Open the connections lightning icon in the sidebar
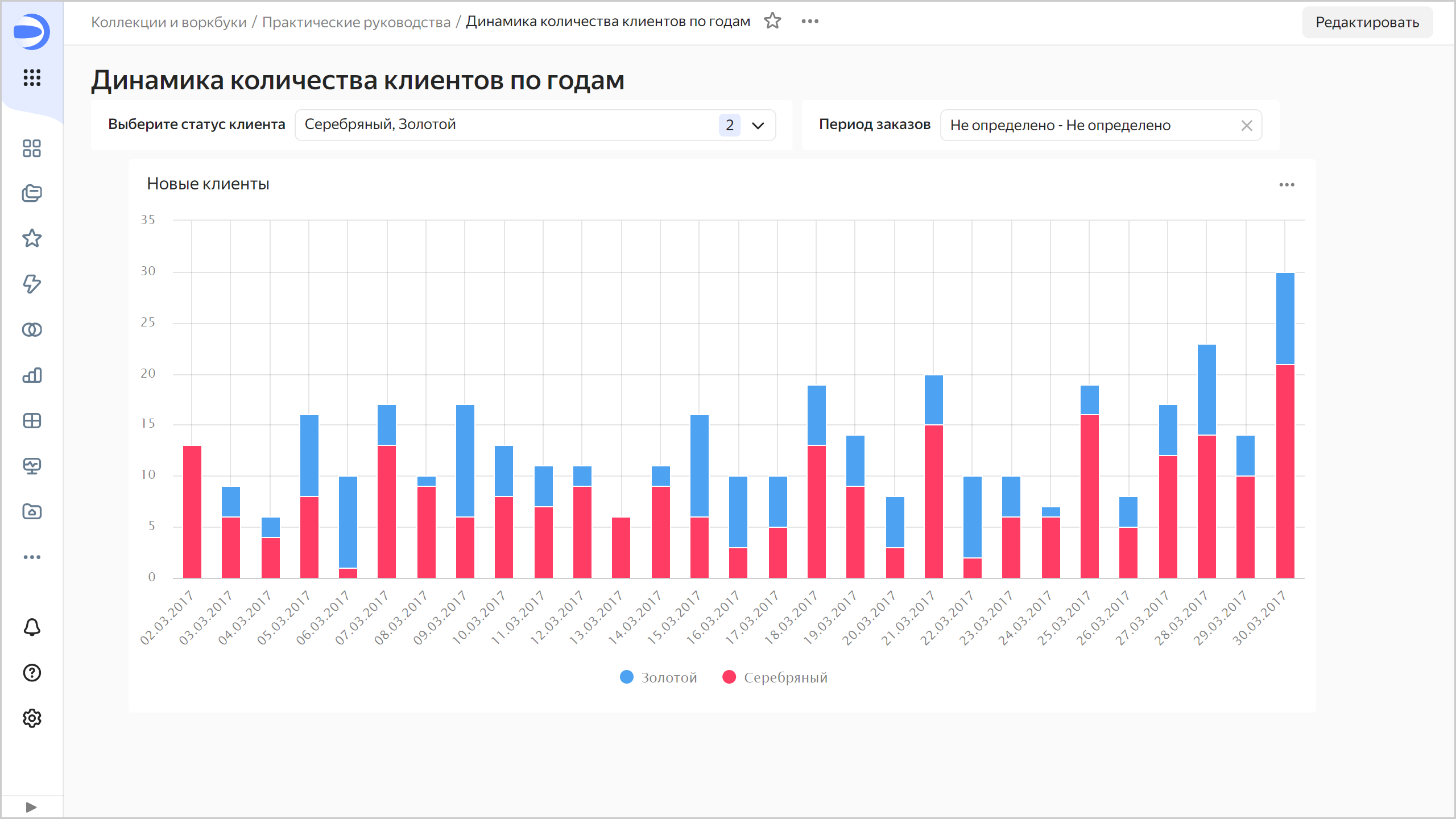The width and height of the screenshot is (1456, 819). pos(32,284)
